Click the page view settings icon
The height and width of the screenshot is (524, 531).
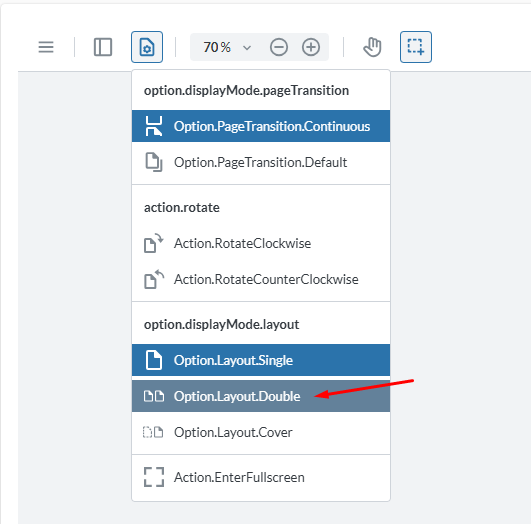coord(147,47)
